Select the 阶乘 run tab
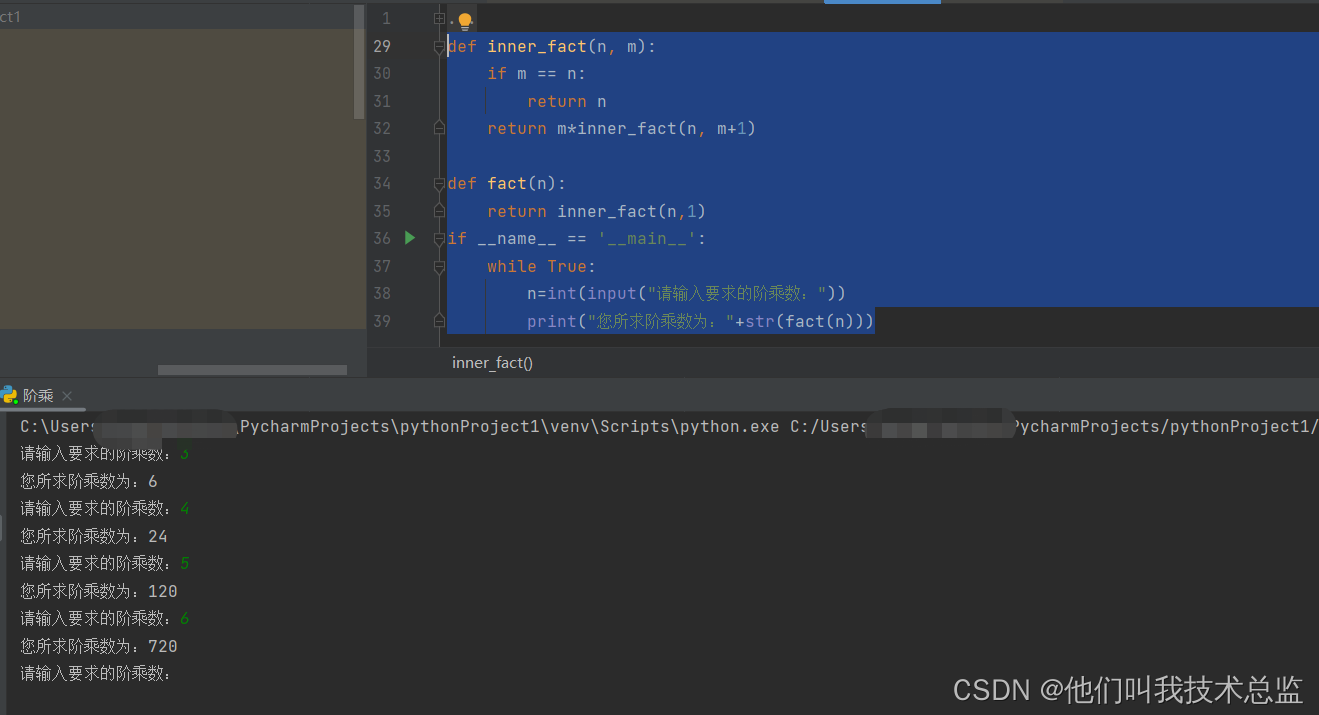 click(38, 396)
